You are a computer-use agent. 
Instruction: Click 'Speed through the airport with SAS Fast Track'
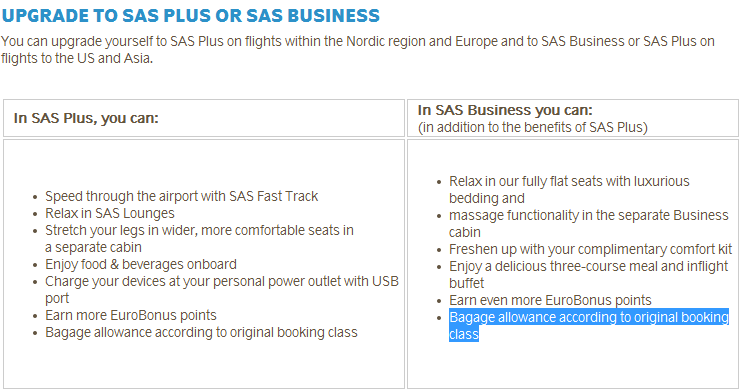[182, 196]
